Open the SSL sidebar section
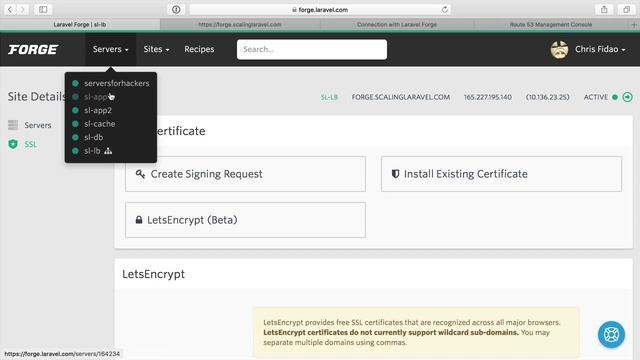Image resolution: width=640 pixels, height=360 pixels. point(31,144)
